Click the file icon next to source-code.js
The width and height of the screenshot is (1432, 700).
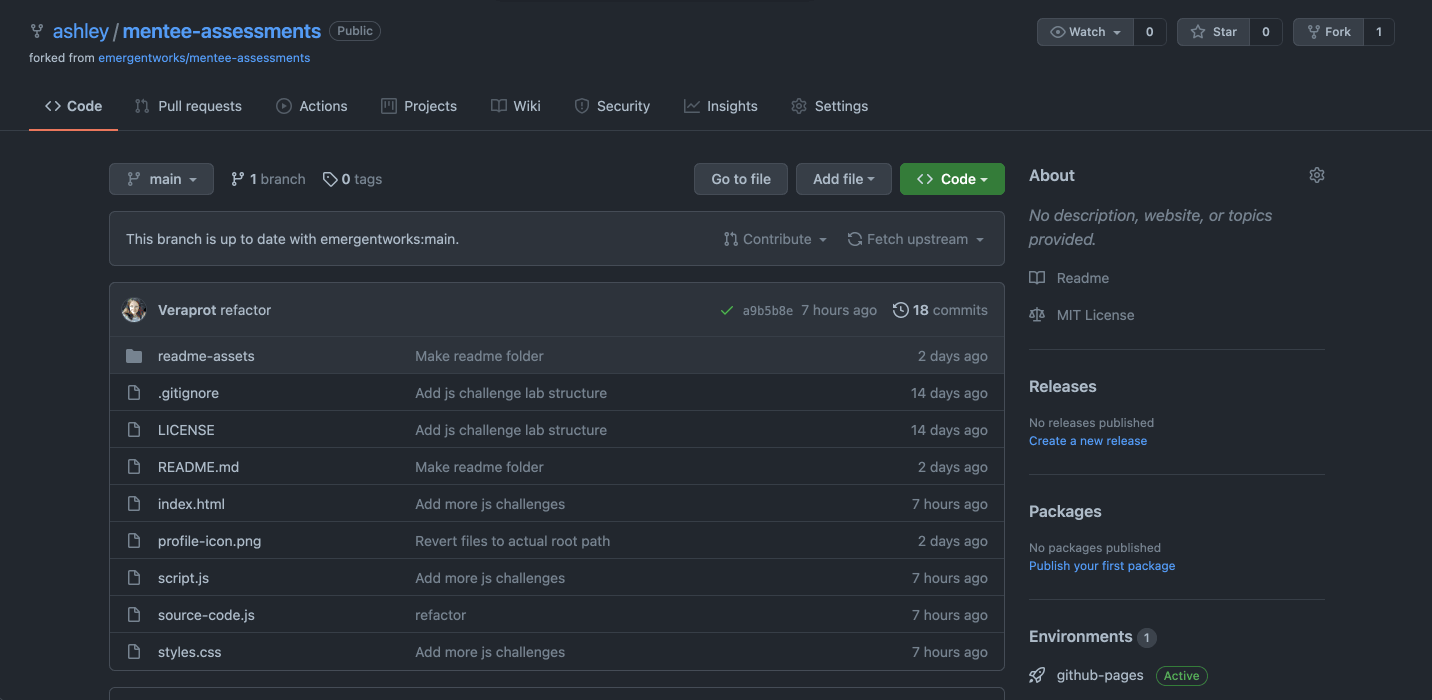click(134, 615)
